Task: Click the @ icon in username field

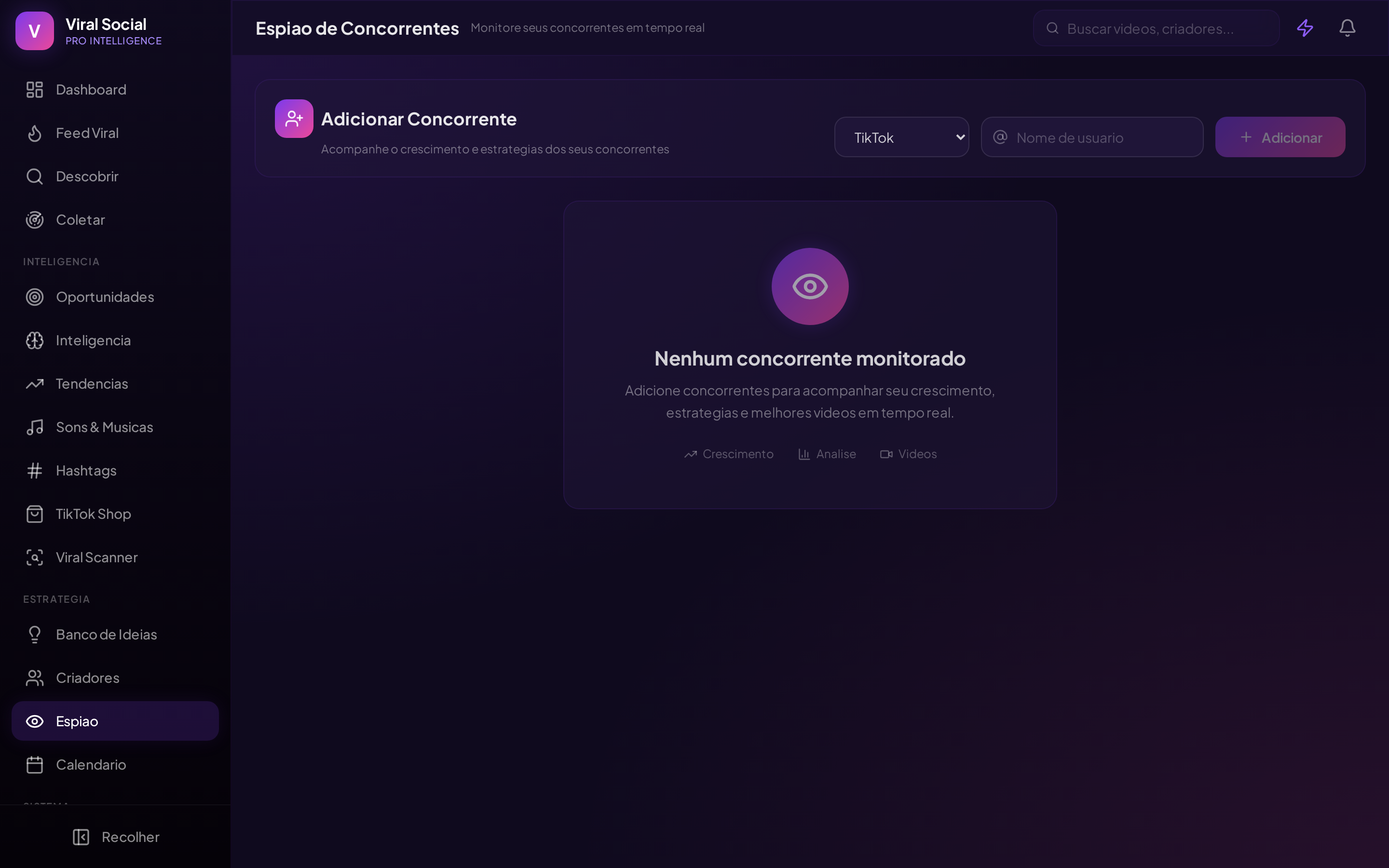Action: 1000,137
